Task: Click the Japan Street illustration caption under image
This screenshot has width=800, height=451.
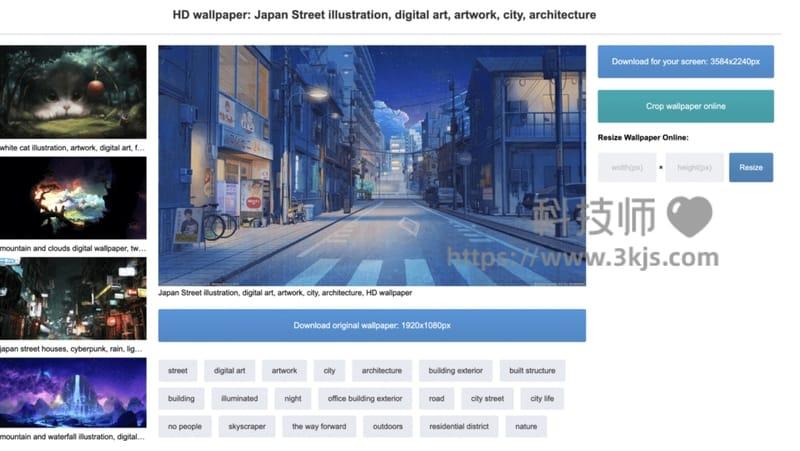Action: coord(285,293)
